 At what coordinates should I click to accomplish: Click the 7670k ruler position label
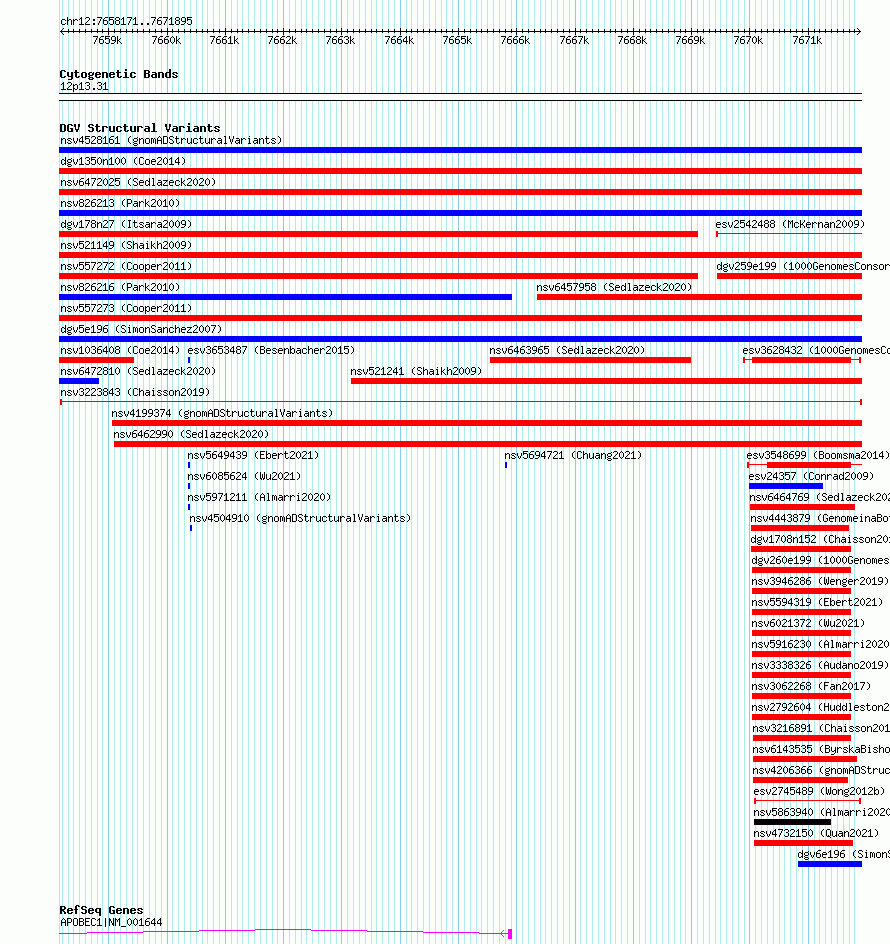[748, 40]
